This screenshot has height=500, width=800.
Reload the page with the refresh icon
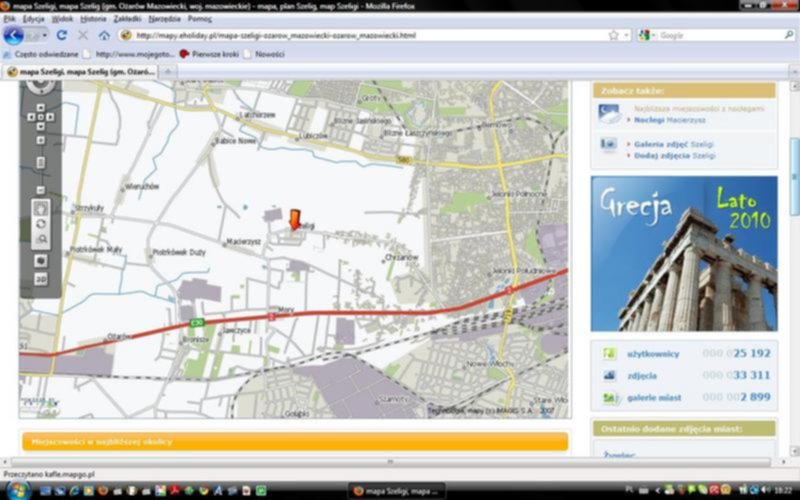pos(61,35)
